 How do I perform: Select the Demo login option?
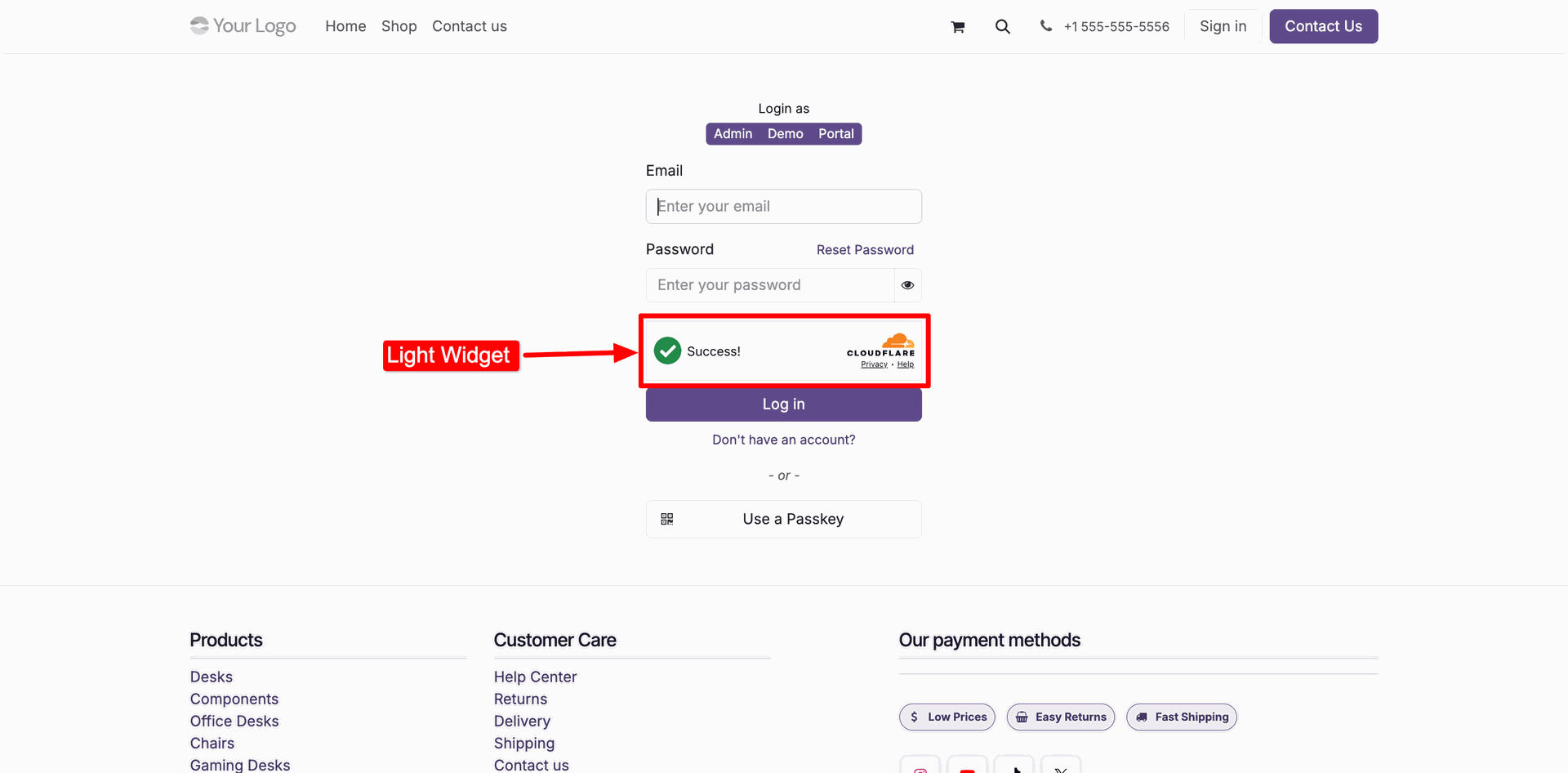coord(785,134)
